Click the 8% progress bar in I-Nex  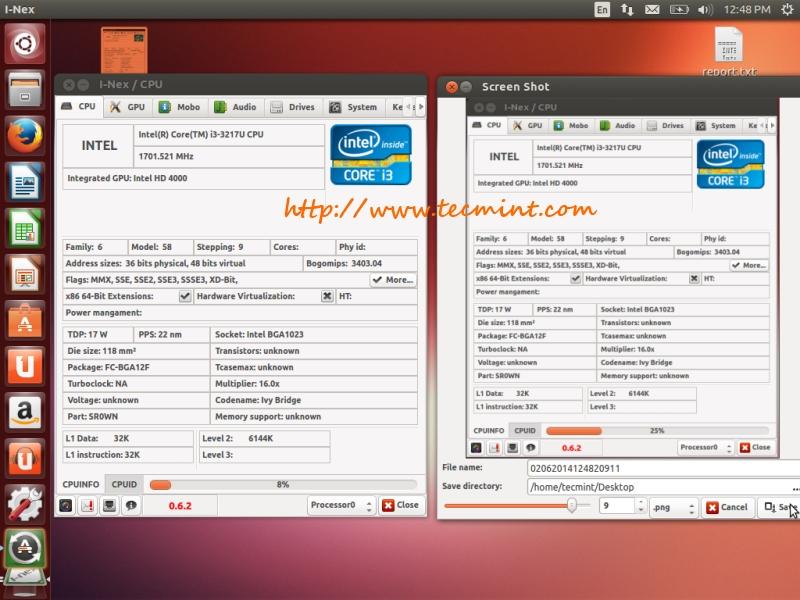(284, 484)
